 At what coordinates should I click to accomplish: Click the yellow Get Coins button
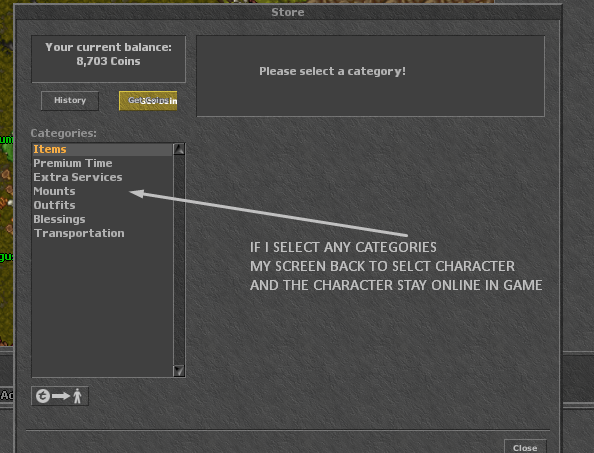(148, 100)
